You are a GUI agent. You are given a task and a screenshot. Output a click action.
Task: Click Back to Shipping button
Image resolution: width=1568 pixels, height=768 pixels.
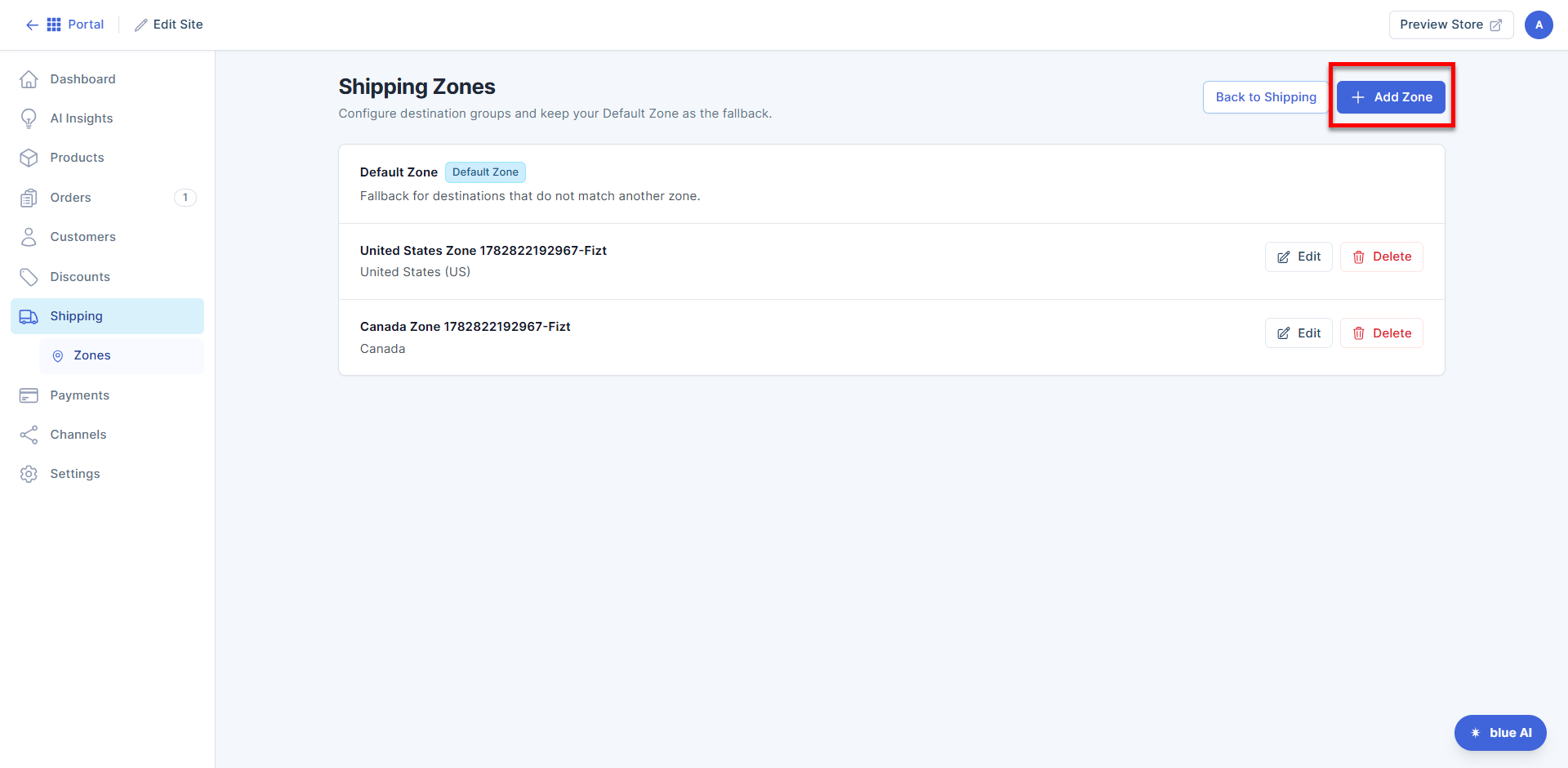(1266, 97)
